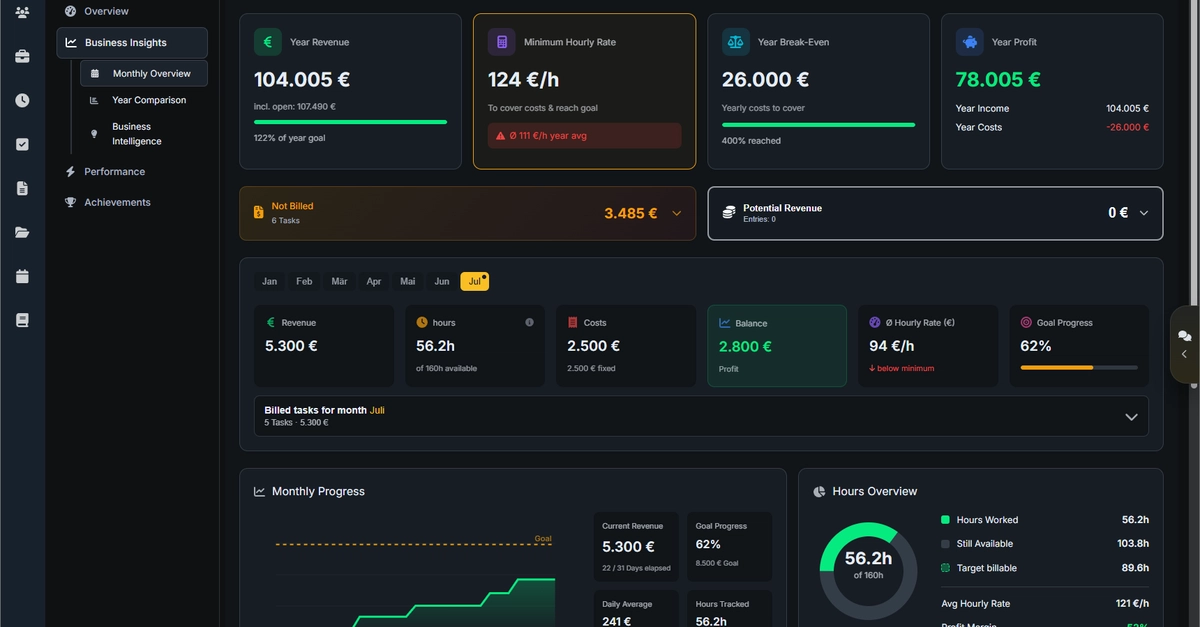Open Performance in navigation
Screen dimensions: 1200x627
coord(114,172)
